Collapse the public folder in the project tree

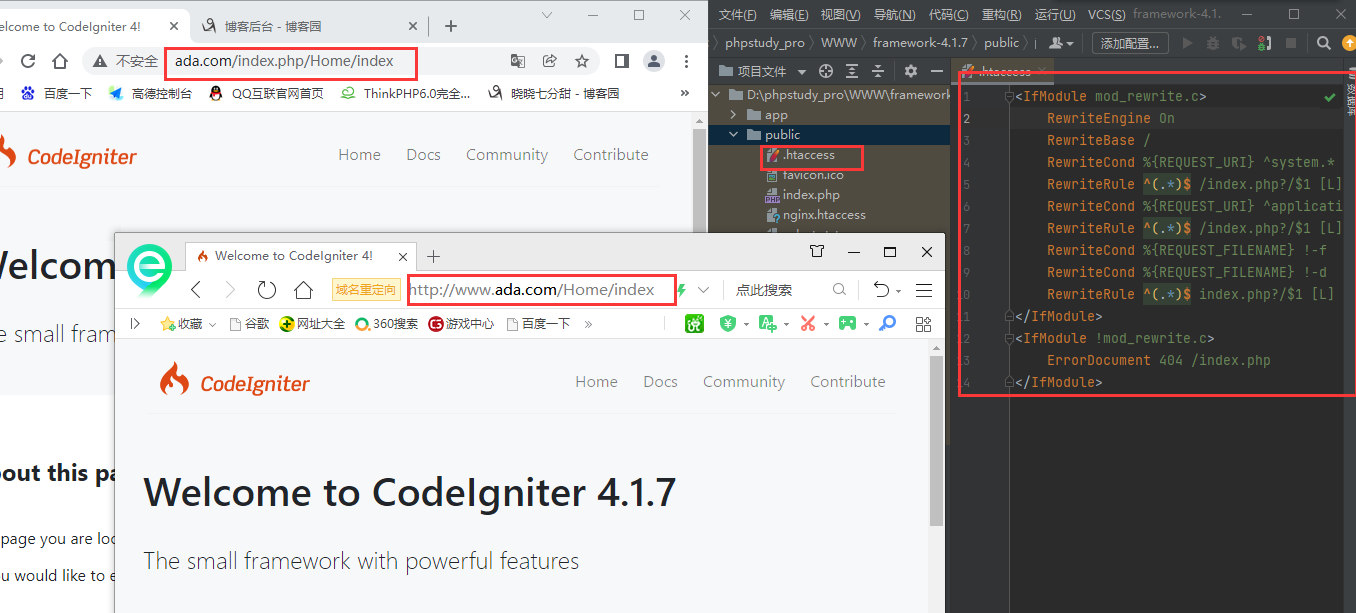733,135
